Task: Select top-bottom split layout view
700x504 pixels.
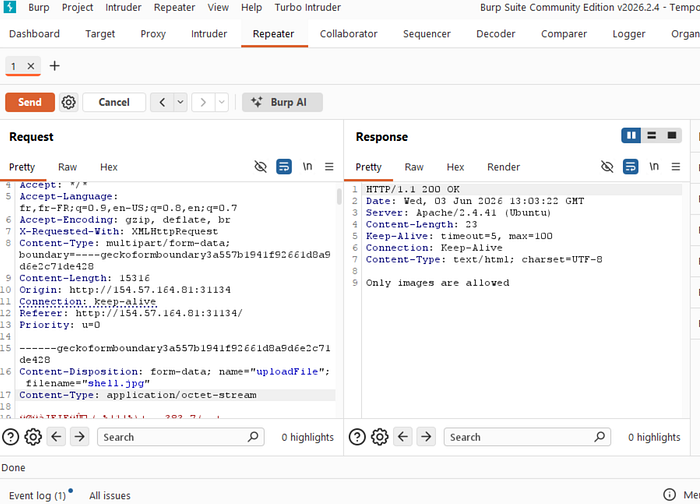Action: point(651,135)
